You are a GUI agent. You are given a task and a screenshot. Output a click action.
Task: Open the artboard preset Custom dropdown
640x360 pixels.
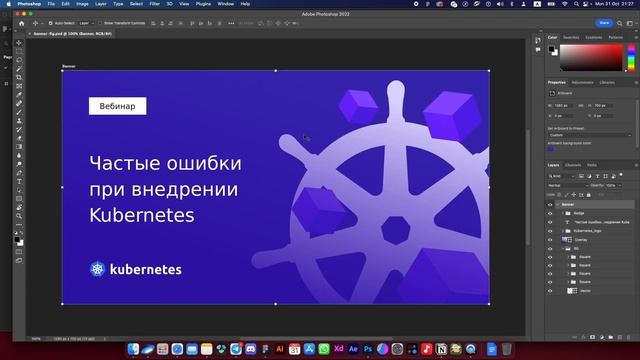tap(589, 135)
